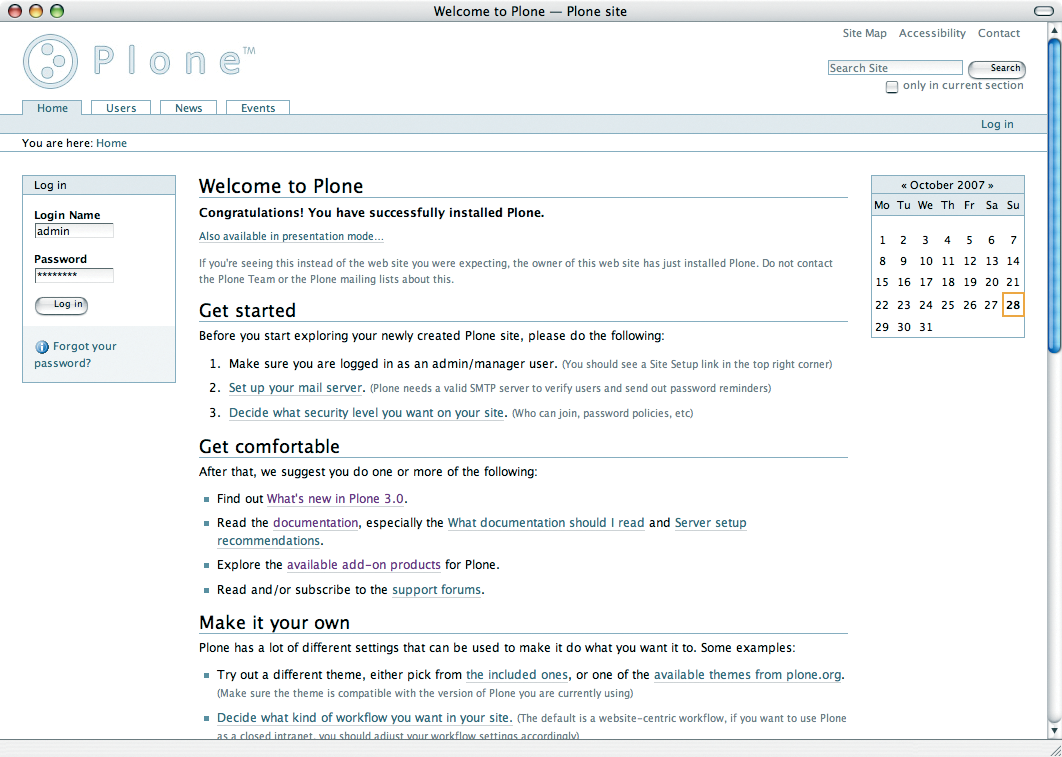
Task: Click the vertical scrollbar thumb
Action: (x=1055, y=196)
